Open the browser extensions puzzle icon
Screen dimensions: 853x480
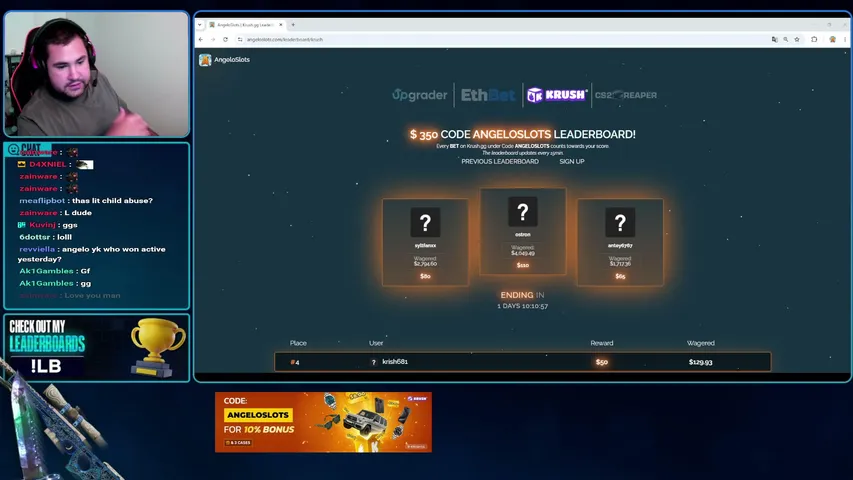814,39
